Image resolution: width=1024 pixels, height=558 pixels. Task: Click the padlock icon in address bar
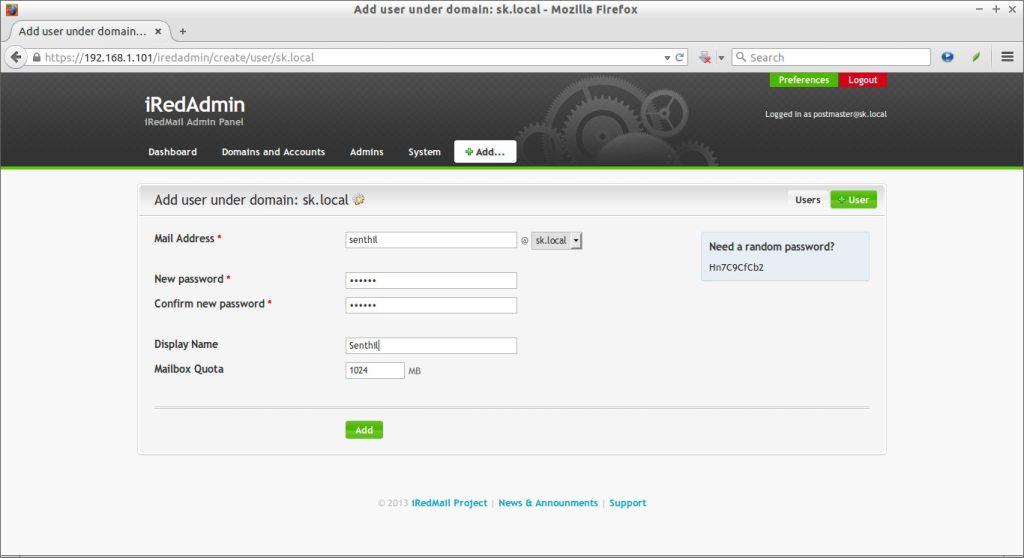click(37, 58)
